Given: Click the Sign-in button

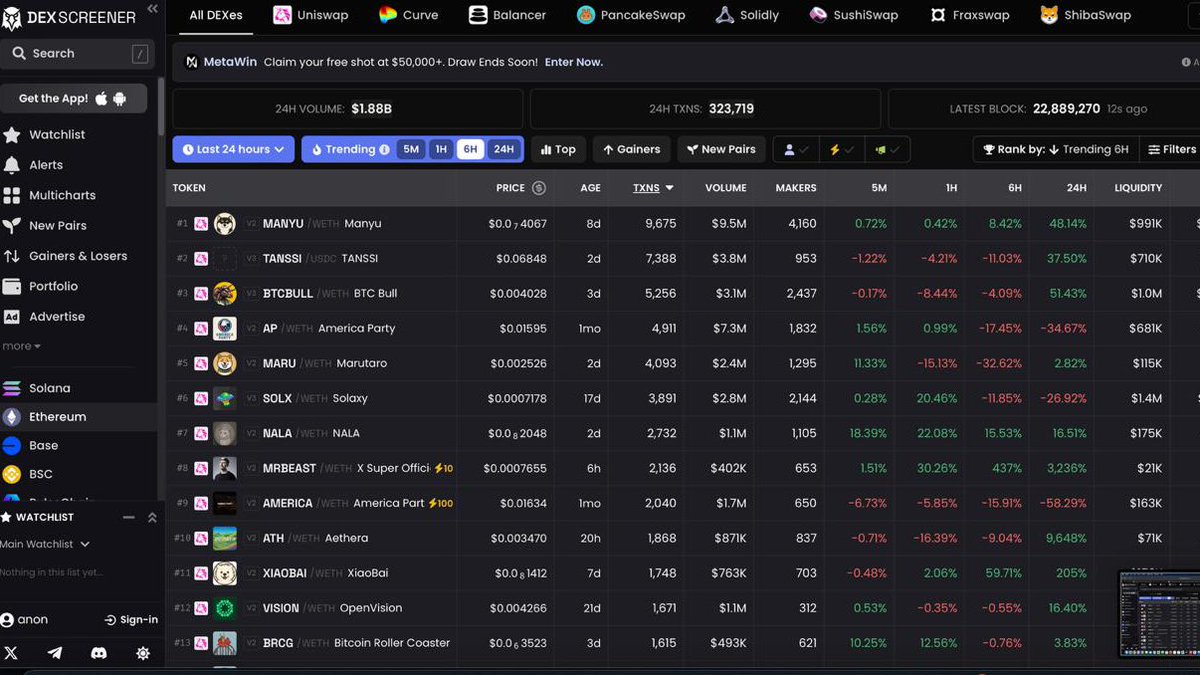Looking at the screenshot, I should (131, 619).
